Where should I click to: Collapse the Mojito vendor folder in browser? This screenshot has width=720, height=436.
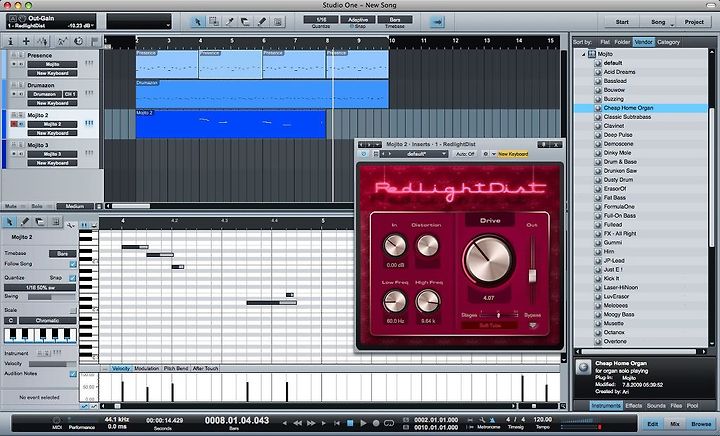tap(584, 54)
